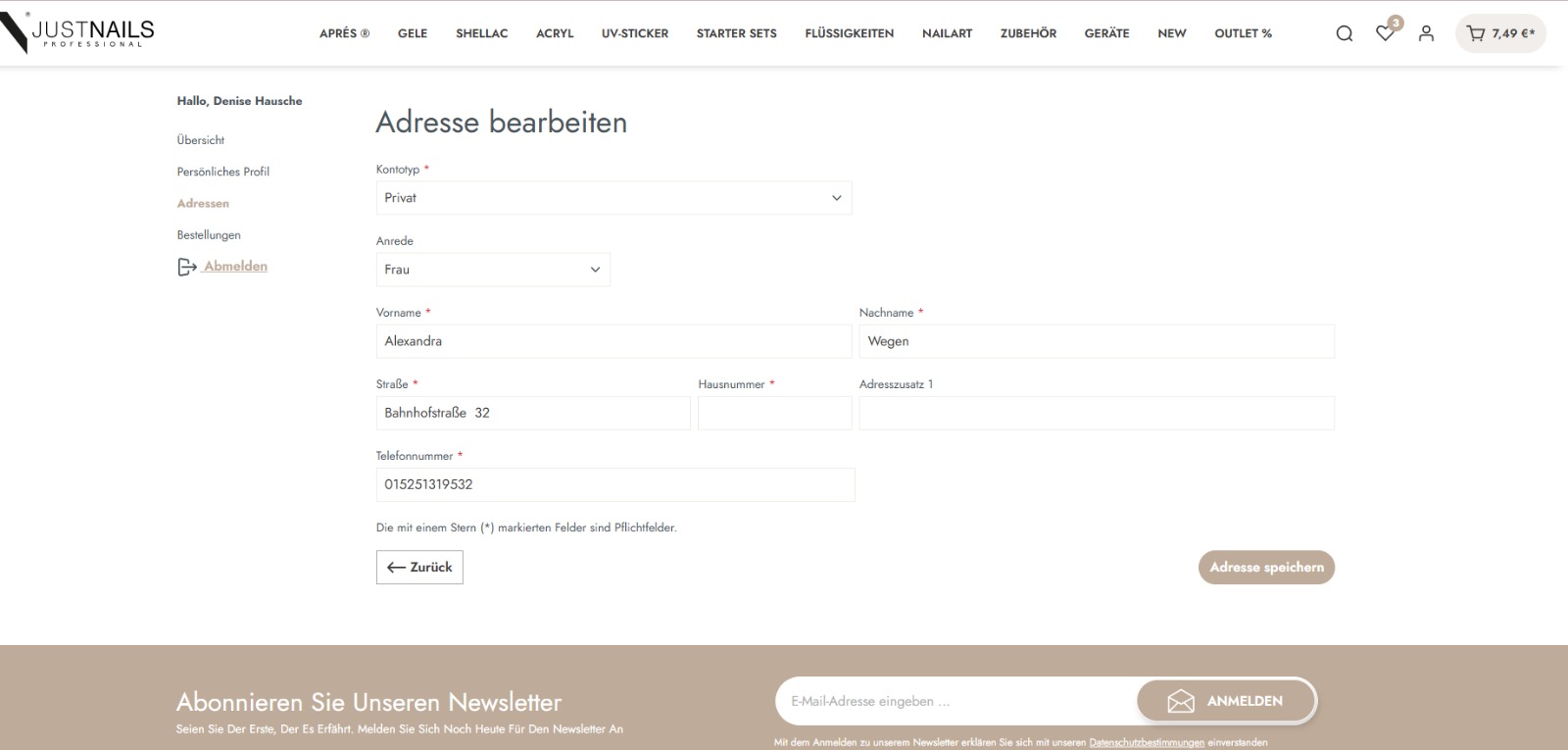Click the user account icon

1426,33
